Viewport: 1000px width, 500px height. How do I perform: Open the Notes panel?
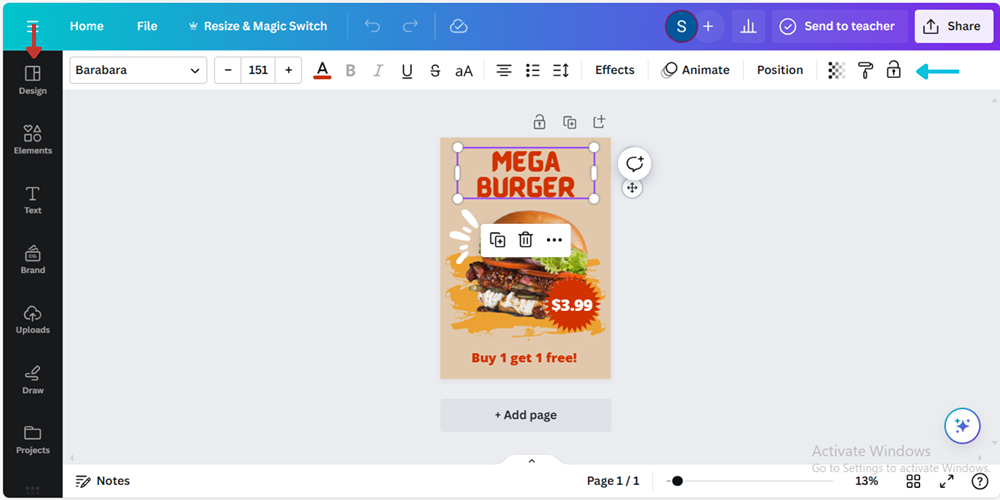pyautogui.click(x=103, y=481)
